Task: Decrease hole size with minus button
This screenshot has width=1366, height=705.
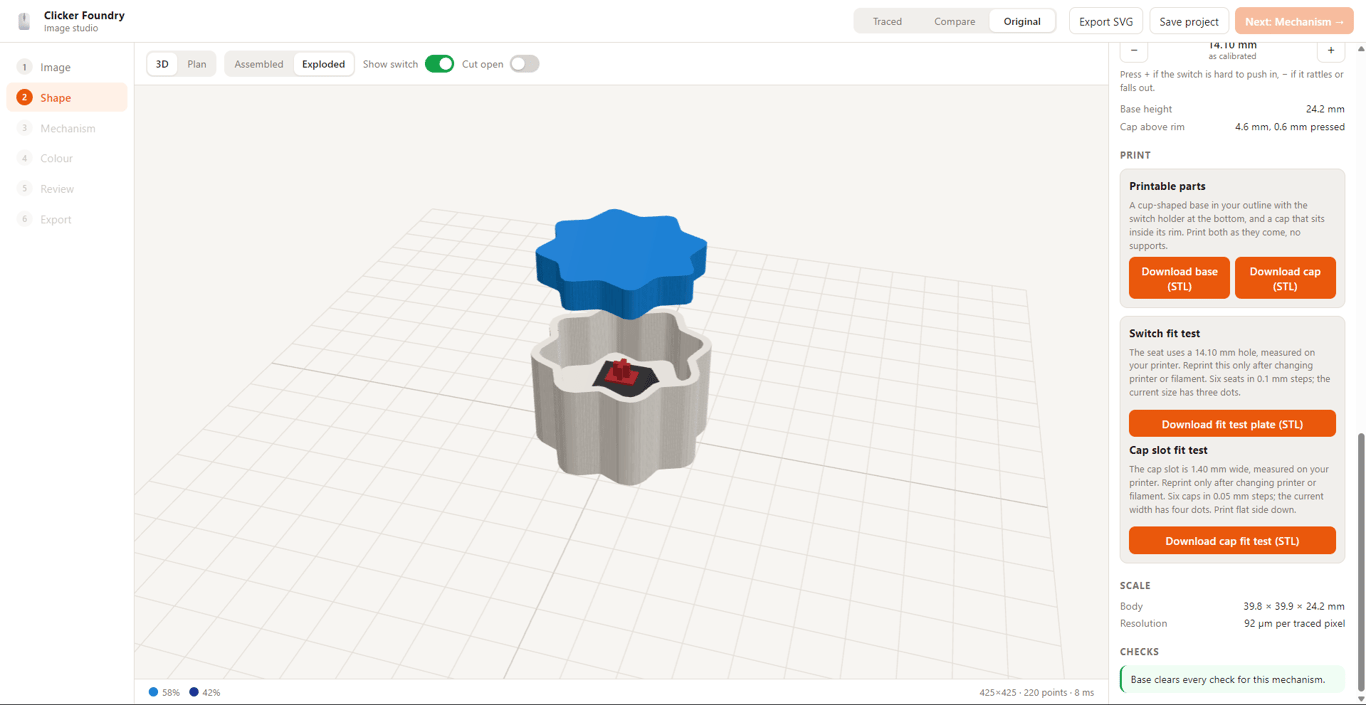Action: pos(1134,50)
